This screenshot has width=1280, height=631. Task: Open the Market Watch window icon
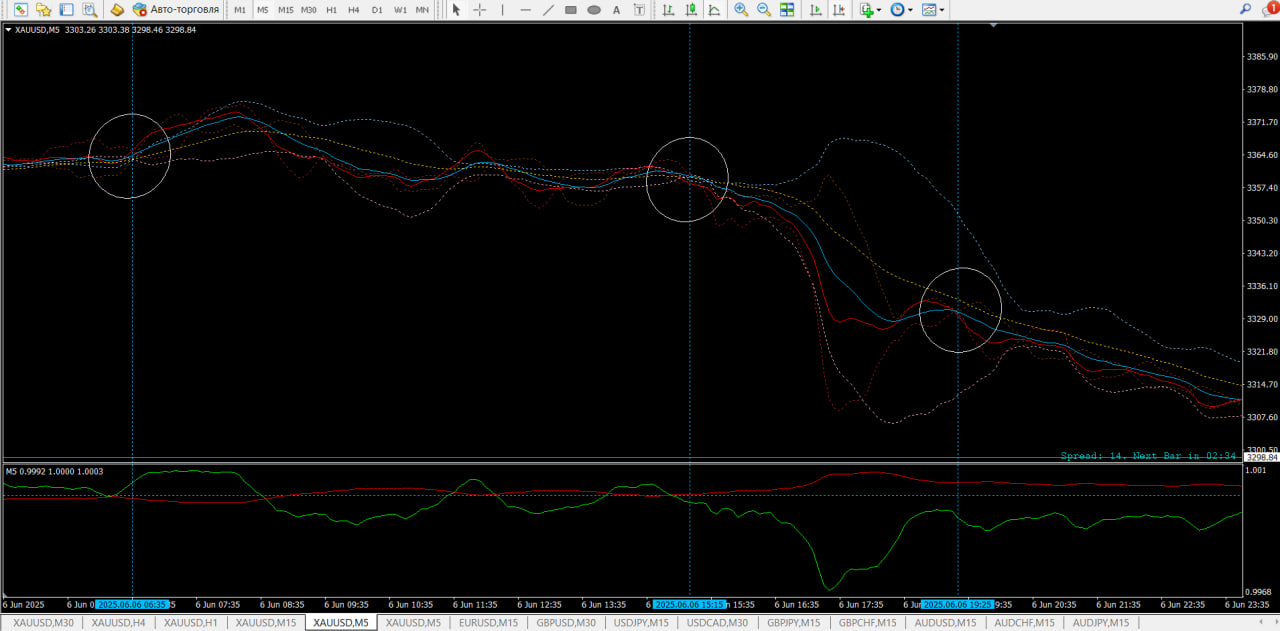pos(20,10)
